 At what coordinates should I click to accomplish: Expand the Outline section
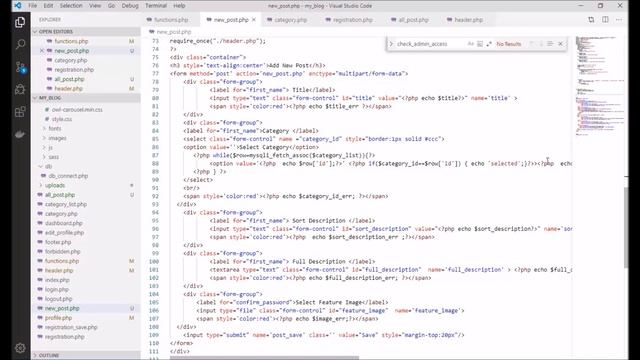pos(86,356)
